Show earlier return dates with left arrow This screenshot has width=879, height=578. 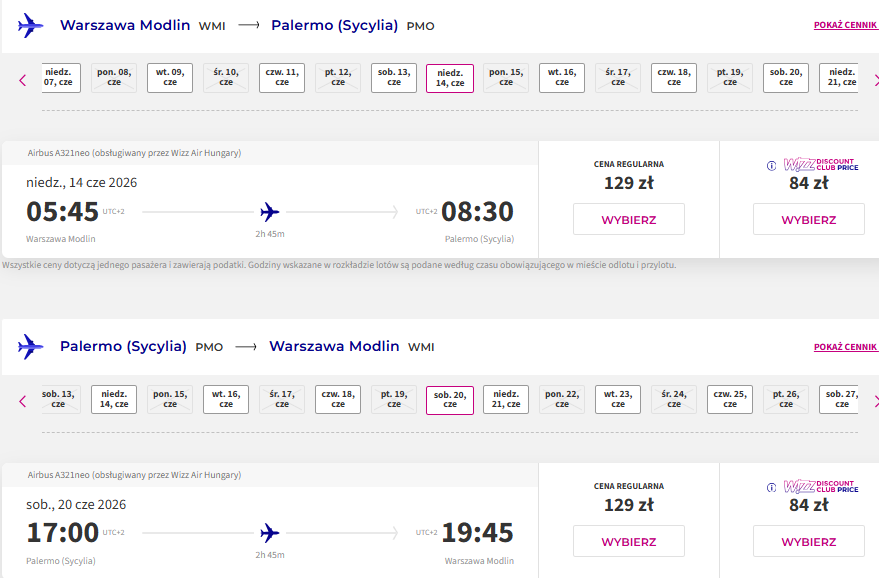tap(22, 401)
